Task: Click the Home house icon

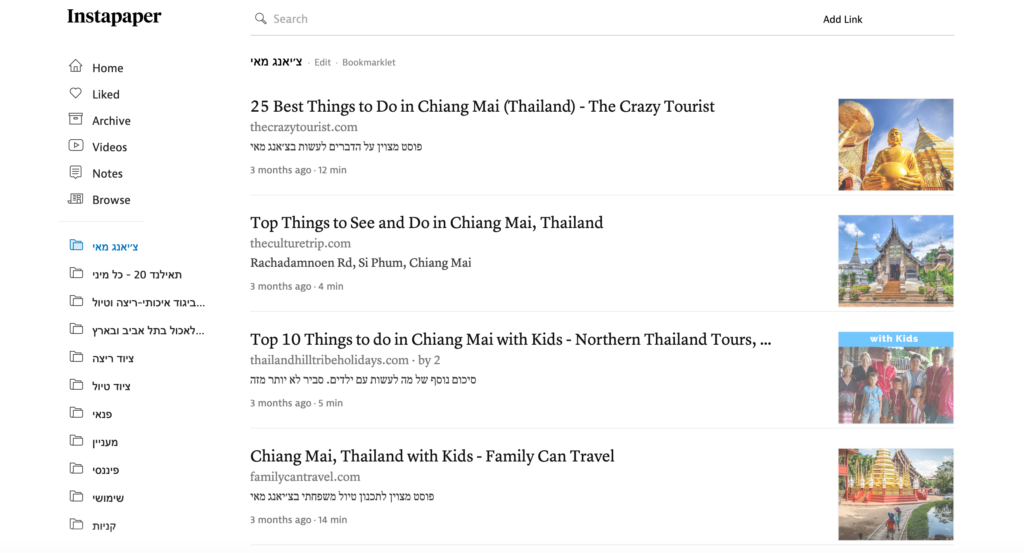Action: [76, 67]
